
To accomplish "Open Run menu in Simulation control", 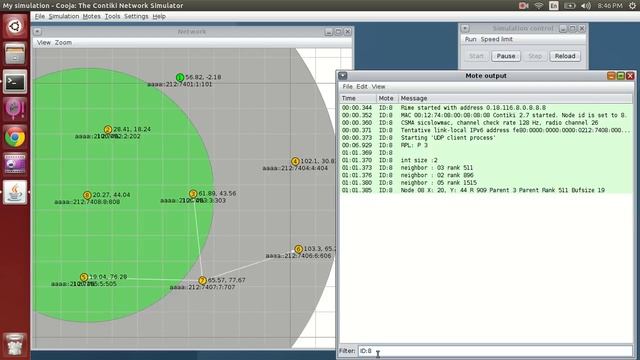I will (470, 39).
